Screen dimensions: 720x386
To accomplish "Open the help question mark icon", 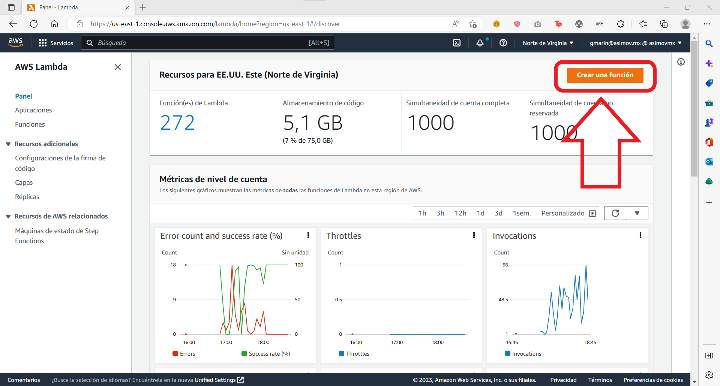I will (x=503, y=43).
